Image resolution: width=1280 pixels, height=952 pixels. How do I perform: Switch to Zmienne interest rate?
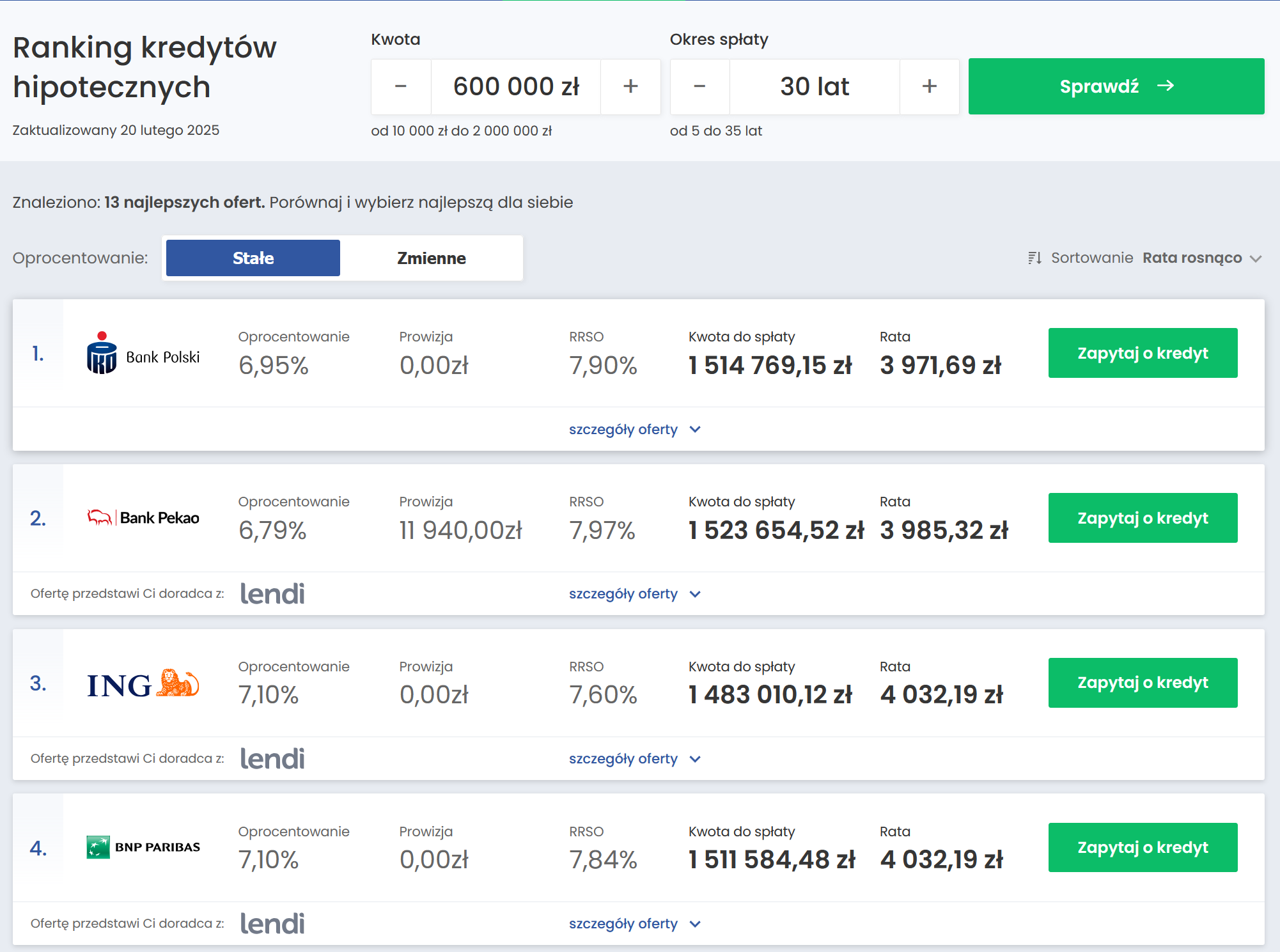(431, 258)
